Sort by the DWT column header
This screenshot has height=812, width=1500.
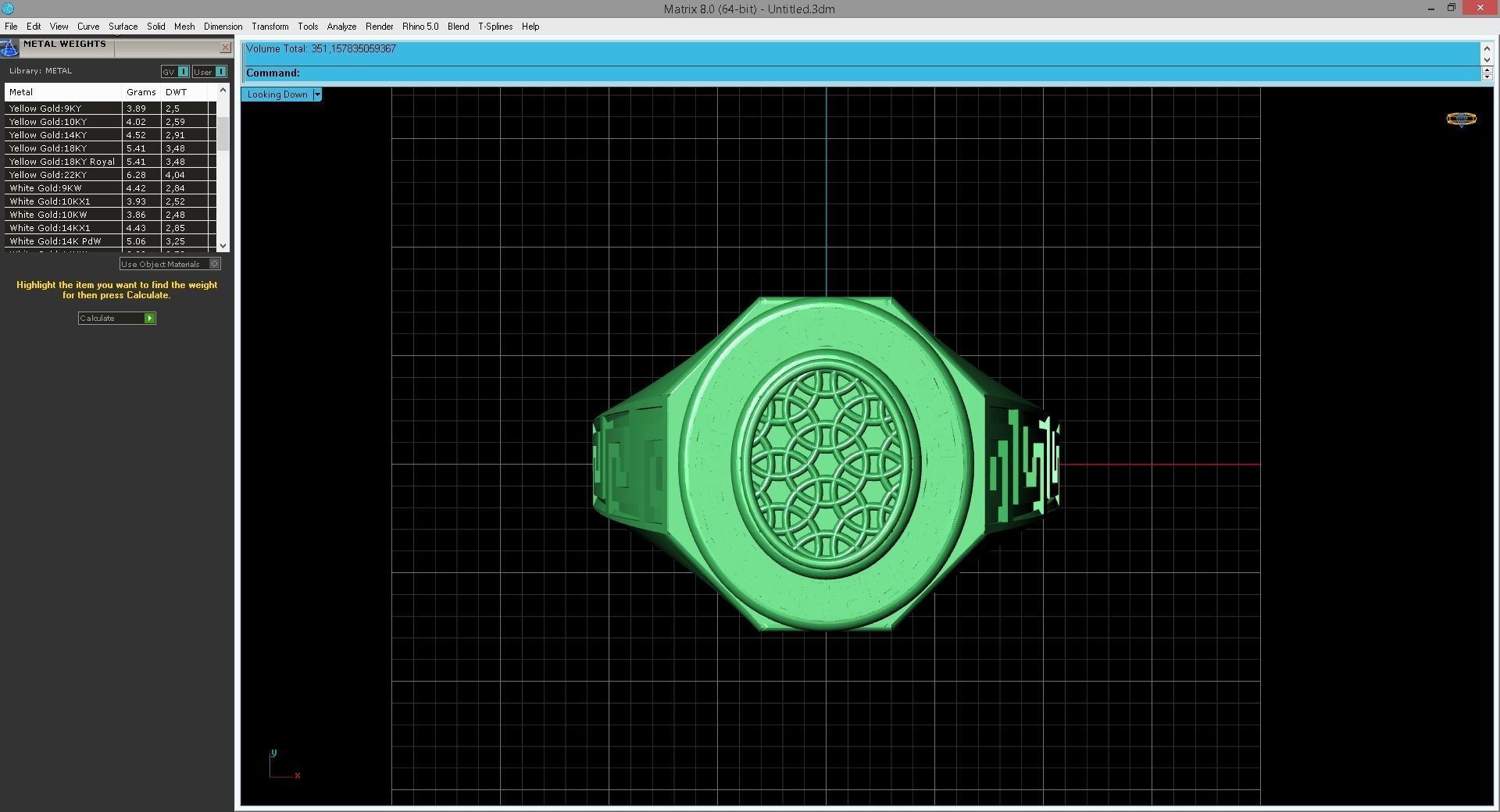[x=184, y=92]
